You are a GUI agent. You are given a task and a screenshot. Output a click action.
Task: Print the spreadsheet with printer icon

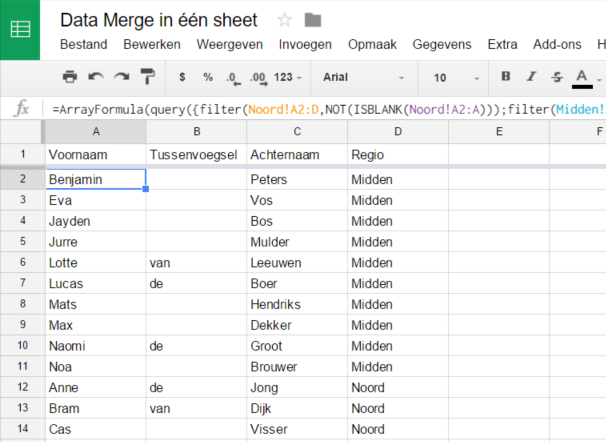[x=70, y=77]
